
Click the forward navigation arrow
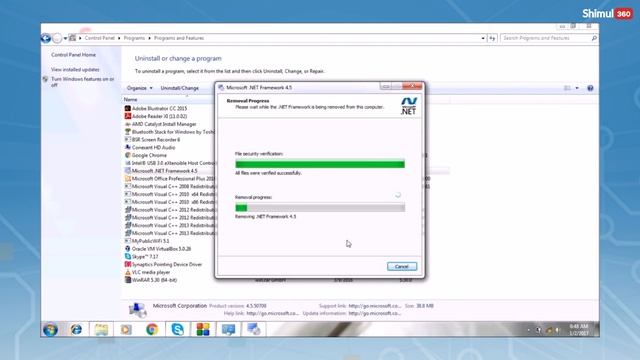[x=57, y=38]
